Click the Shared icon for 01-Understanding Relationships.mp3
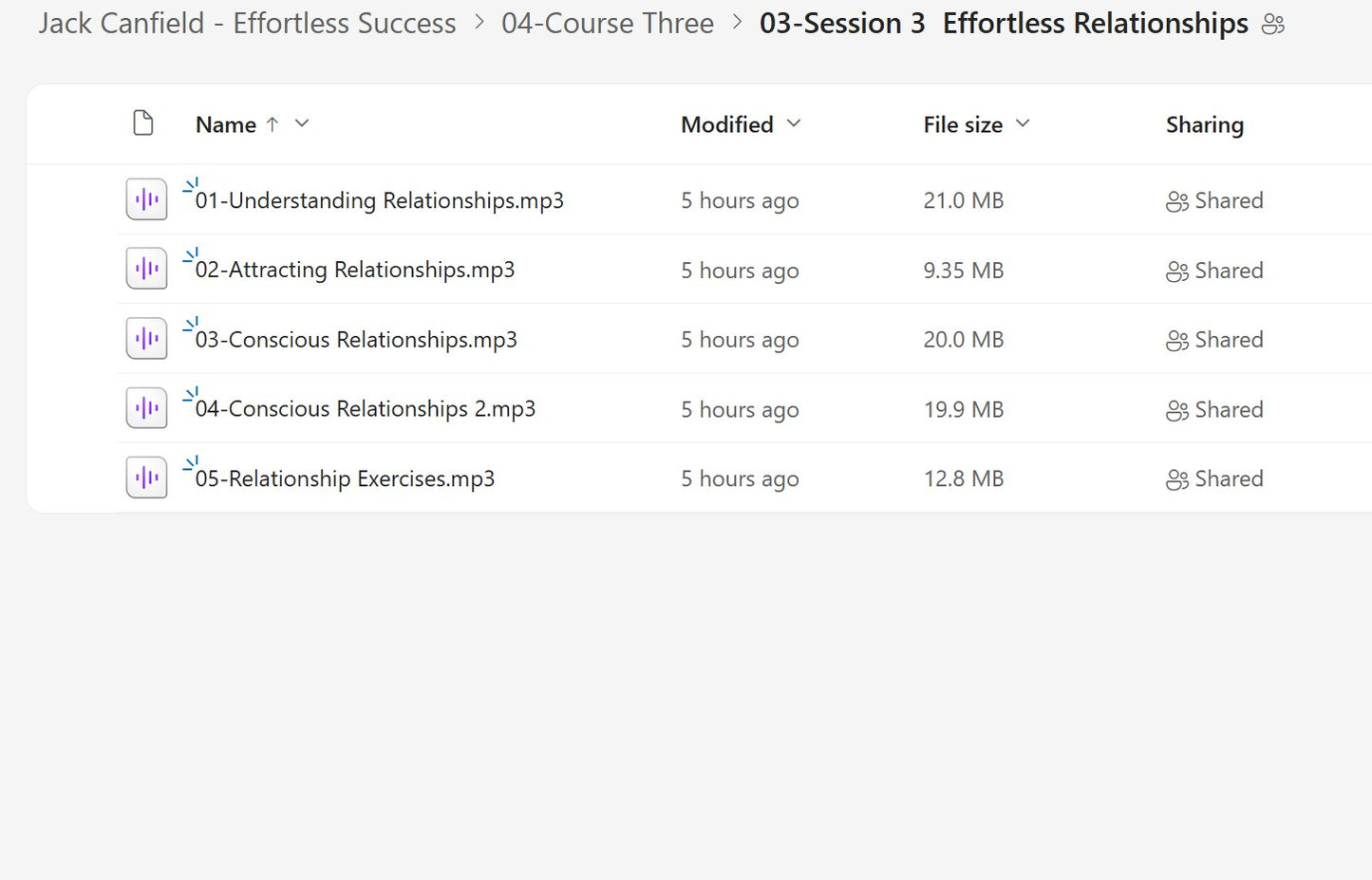Viewport: 1372px width, 880px height. pos(1177,201)
